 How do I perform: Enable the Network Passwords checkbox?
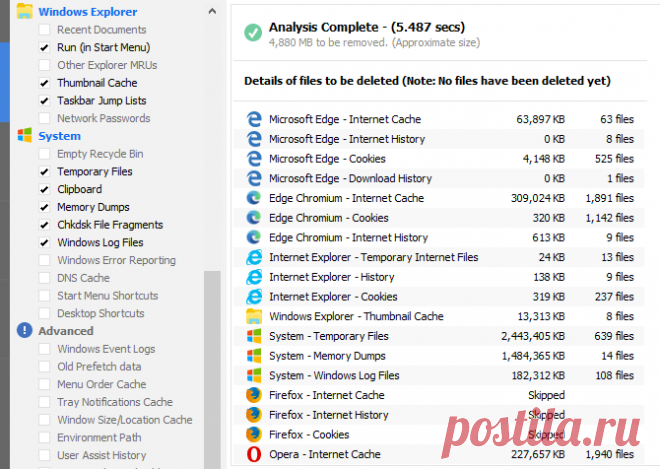44,118
